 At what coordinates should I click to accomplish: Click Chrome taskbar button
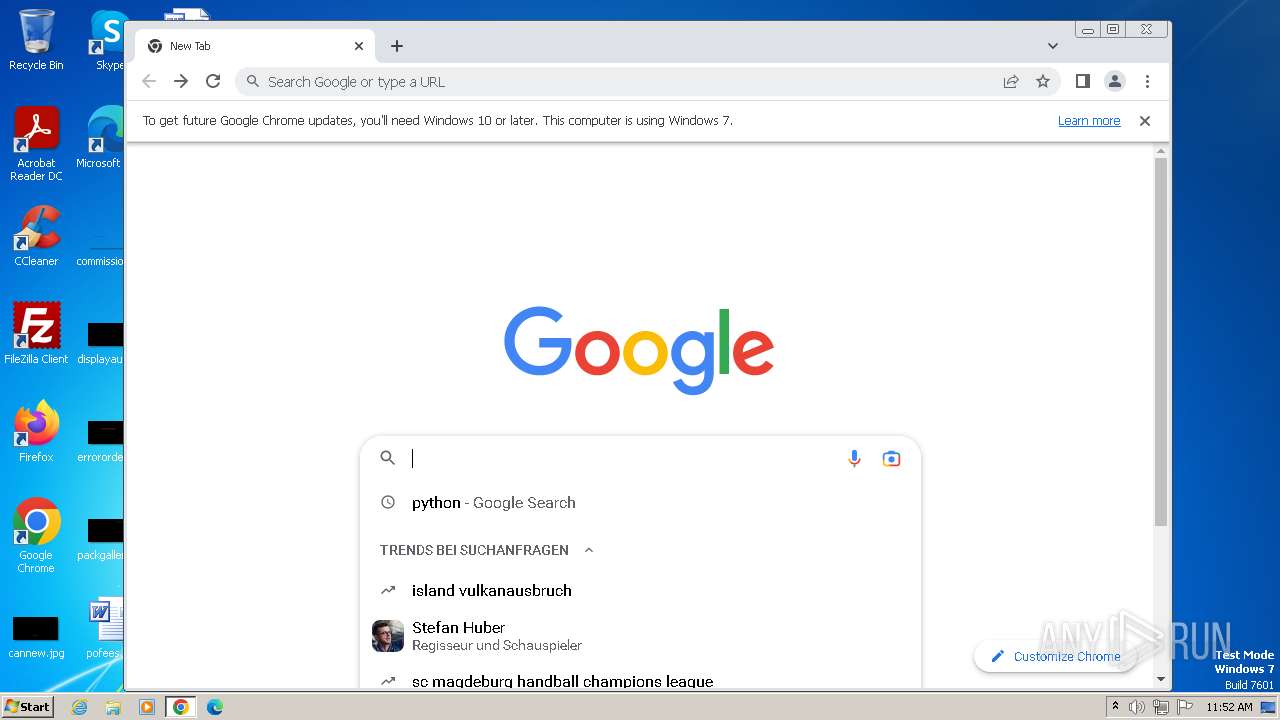180,707
